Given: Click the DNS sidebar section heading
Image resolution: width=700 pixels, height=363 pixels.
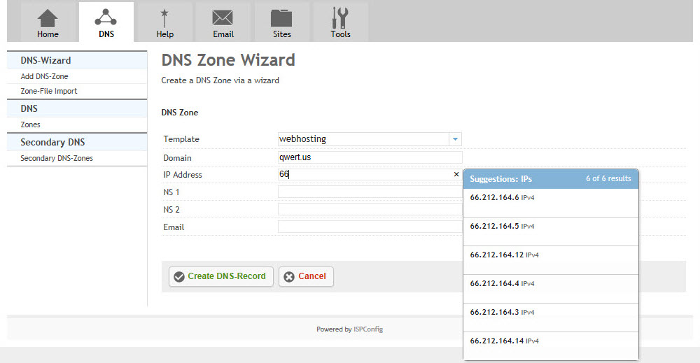Looking at the screenshot, I should 77,108.
